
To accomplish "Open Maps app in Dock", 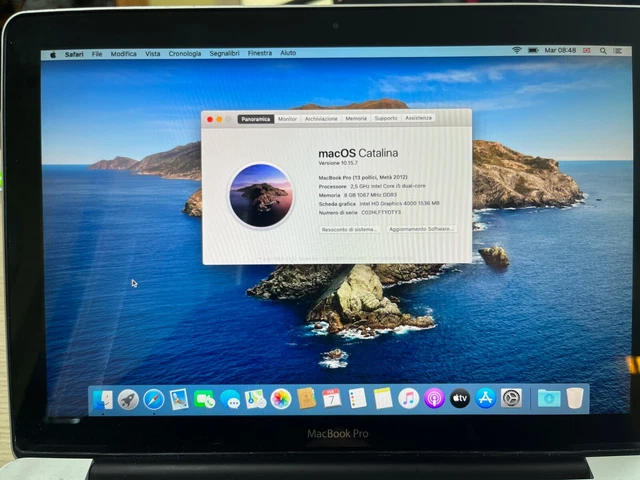I will pos(256,399).
